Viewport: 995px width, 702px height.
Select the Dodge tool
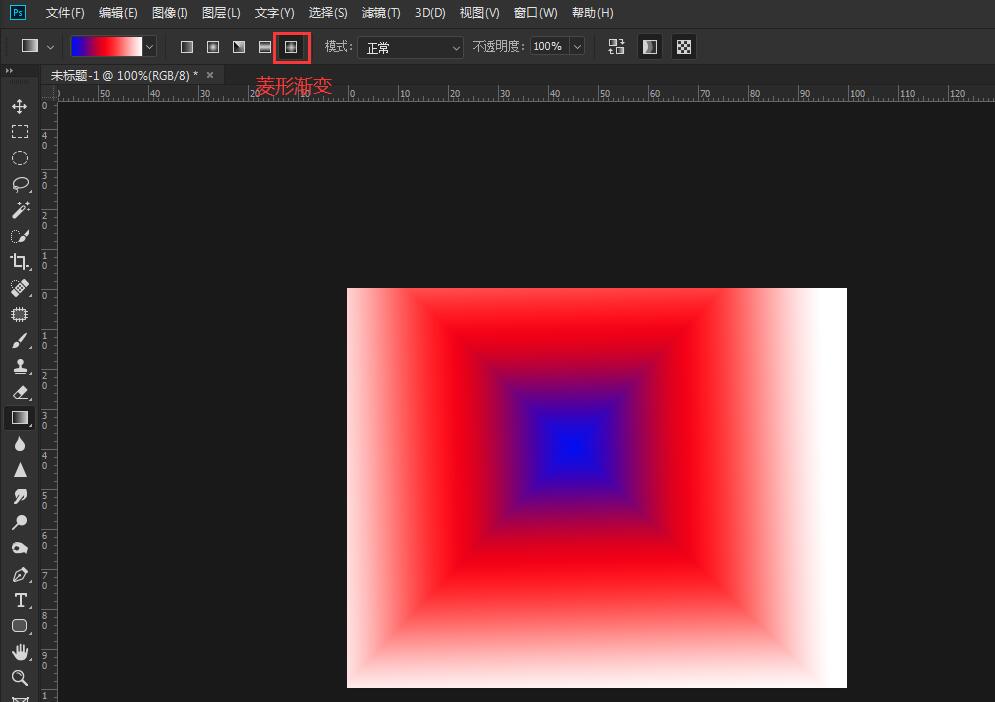tap(20, 522)
